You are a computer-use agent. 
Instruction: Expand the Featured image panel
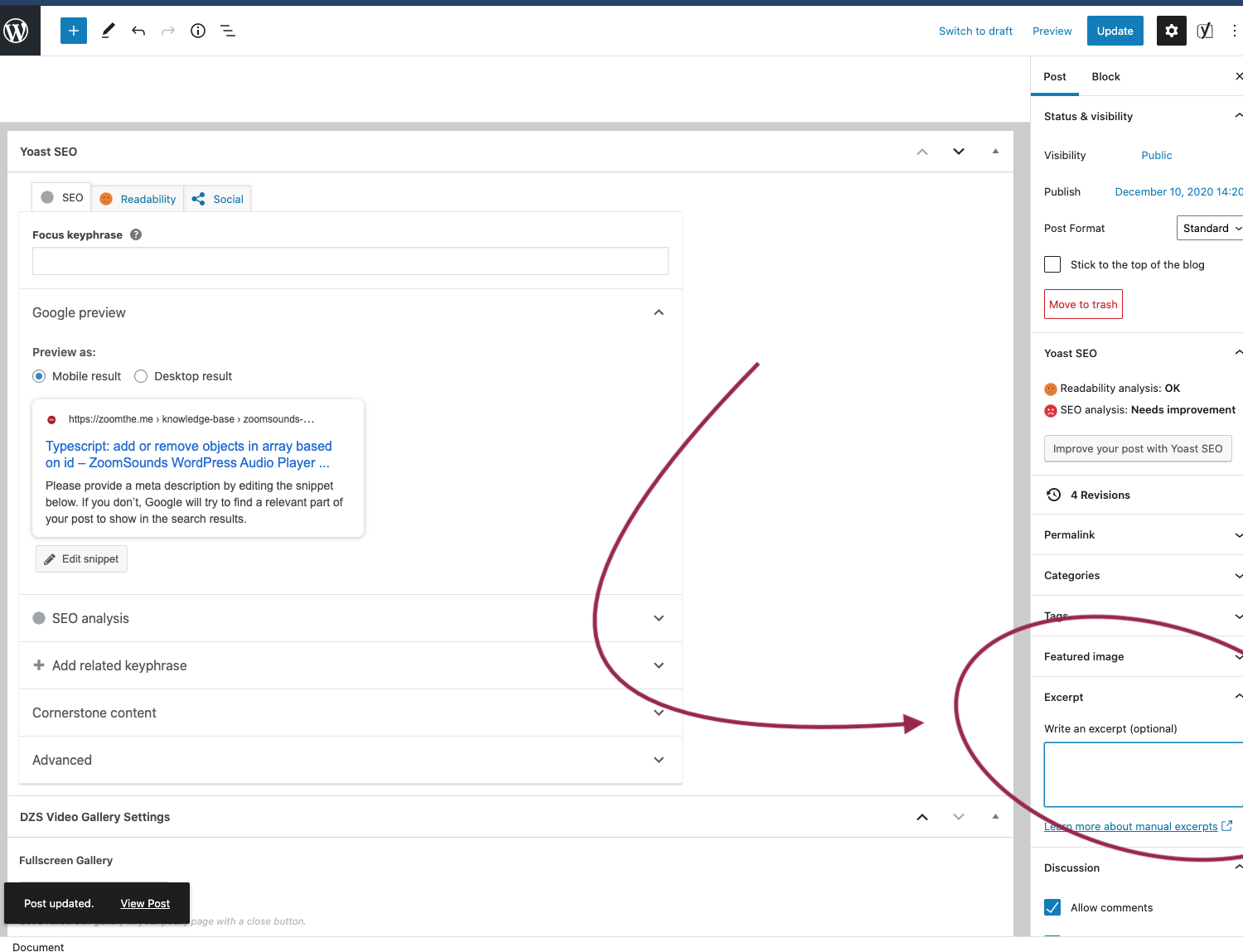1137,657
